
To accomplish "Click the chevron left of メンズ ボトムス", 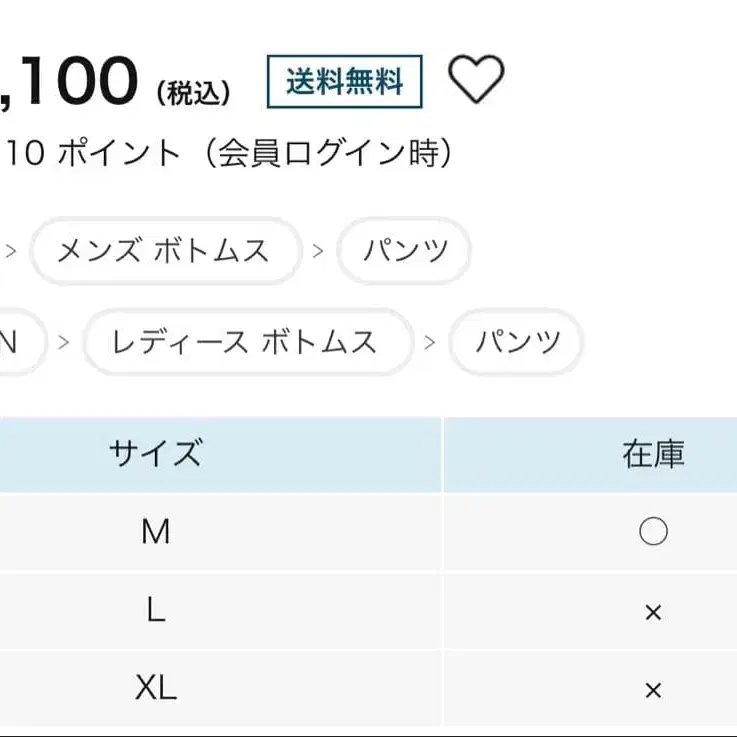I will click(x=10, y=250).
